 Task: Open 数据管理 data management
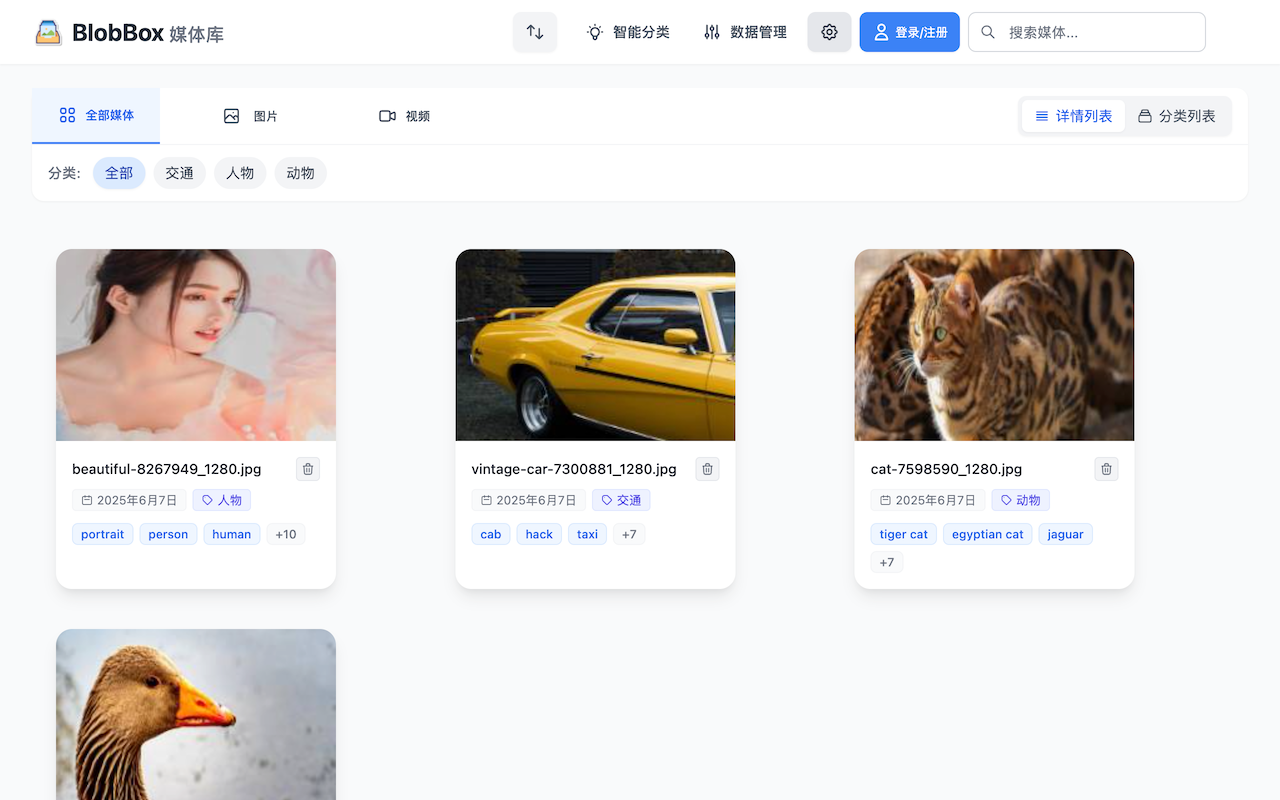click(x=745, y=32)
